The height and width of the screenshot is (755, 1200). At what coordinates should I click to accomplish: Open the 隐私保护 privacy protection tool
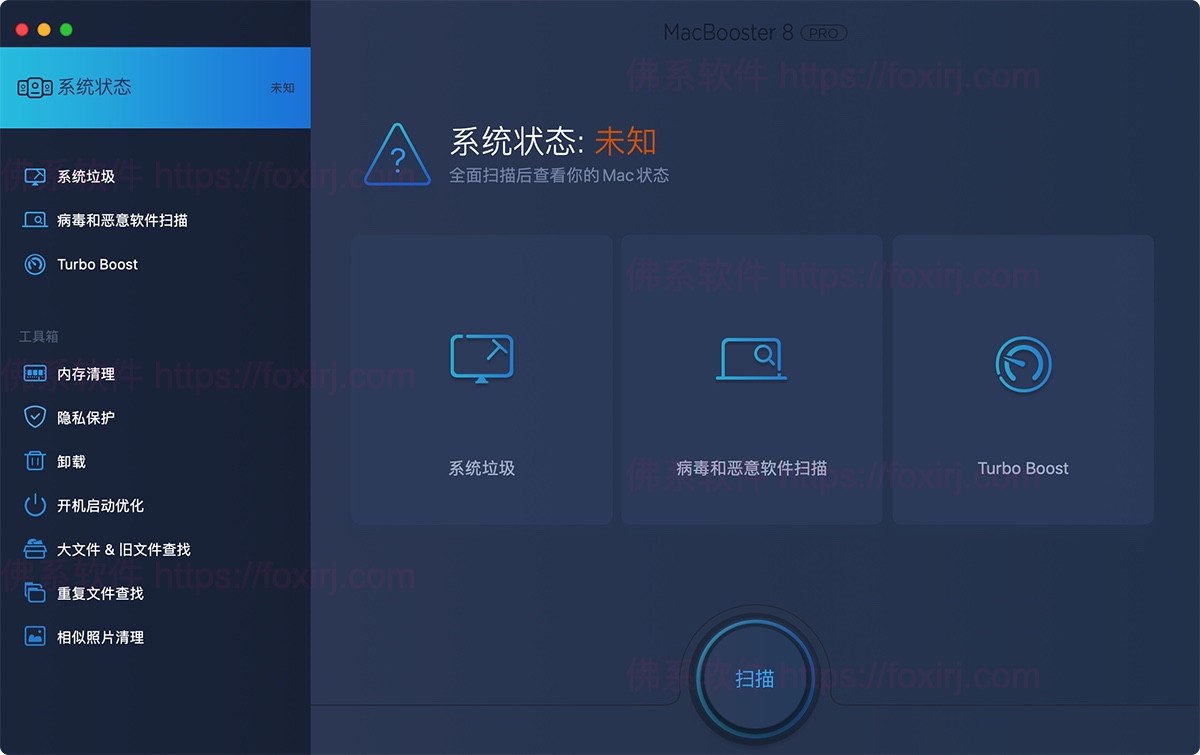[33, 417]
